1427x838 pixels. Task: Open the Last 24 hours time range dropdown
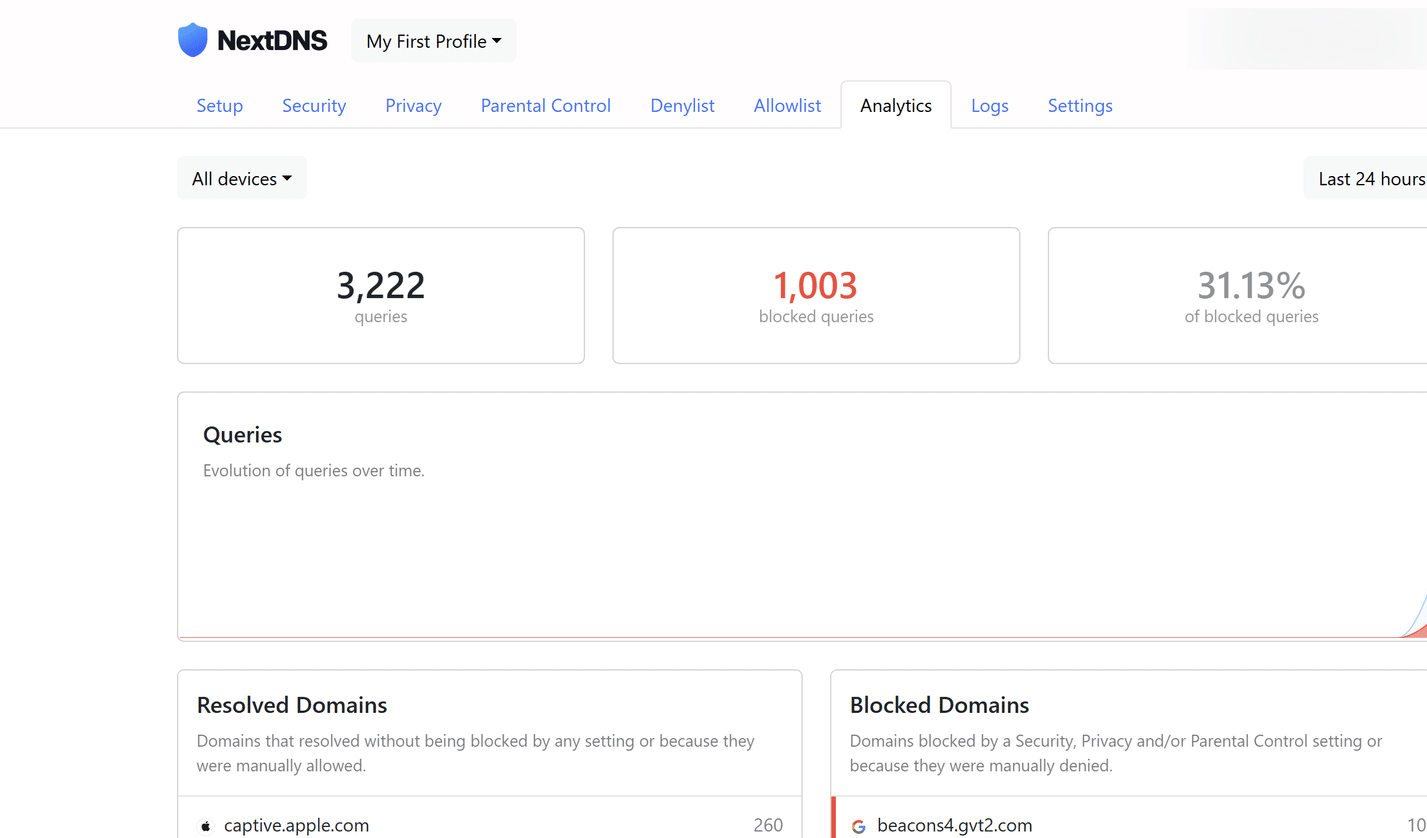coord(1366,179)
